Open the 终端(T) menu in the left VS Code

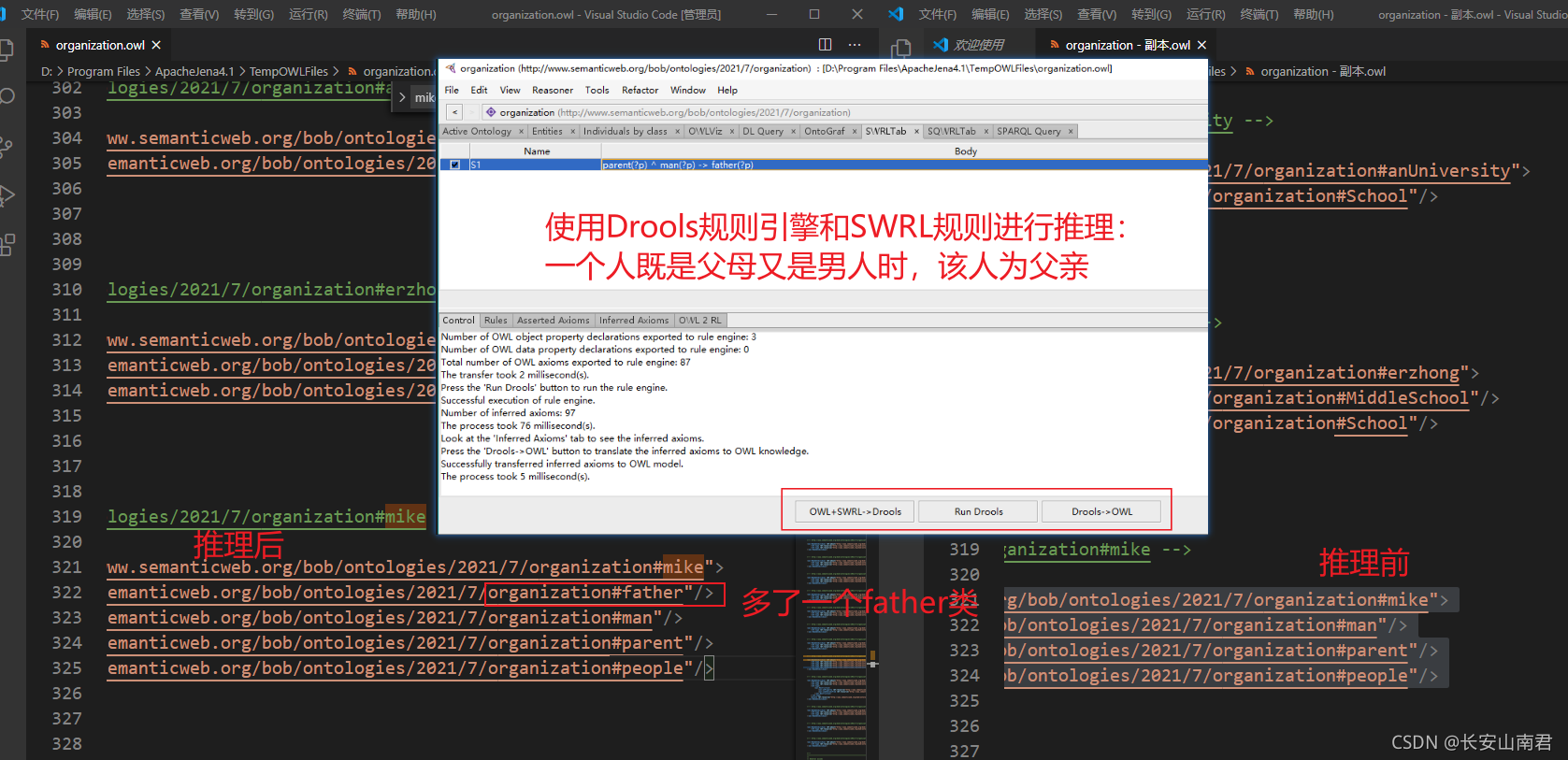pos(362,14)
